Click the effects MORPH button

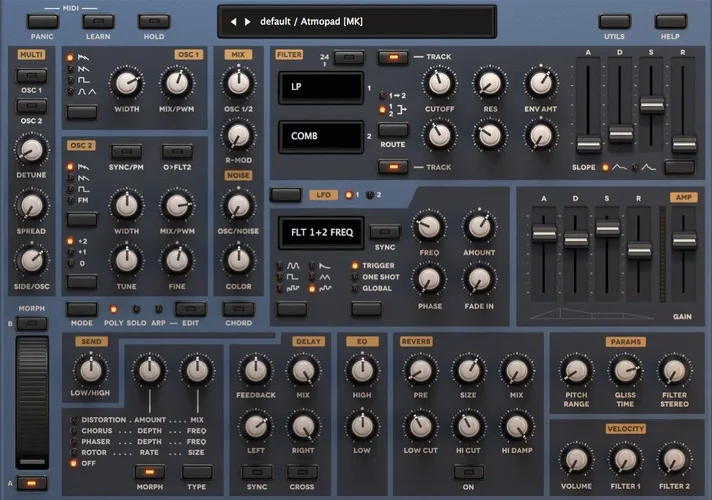pos(149,472)
